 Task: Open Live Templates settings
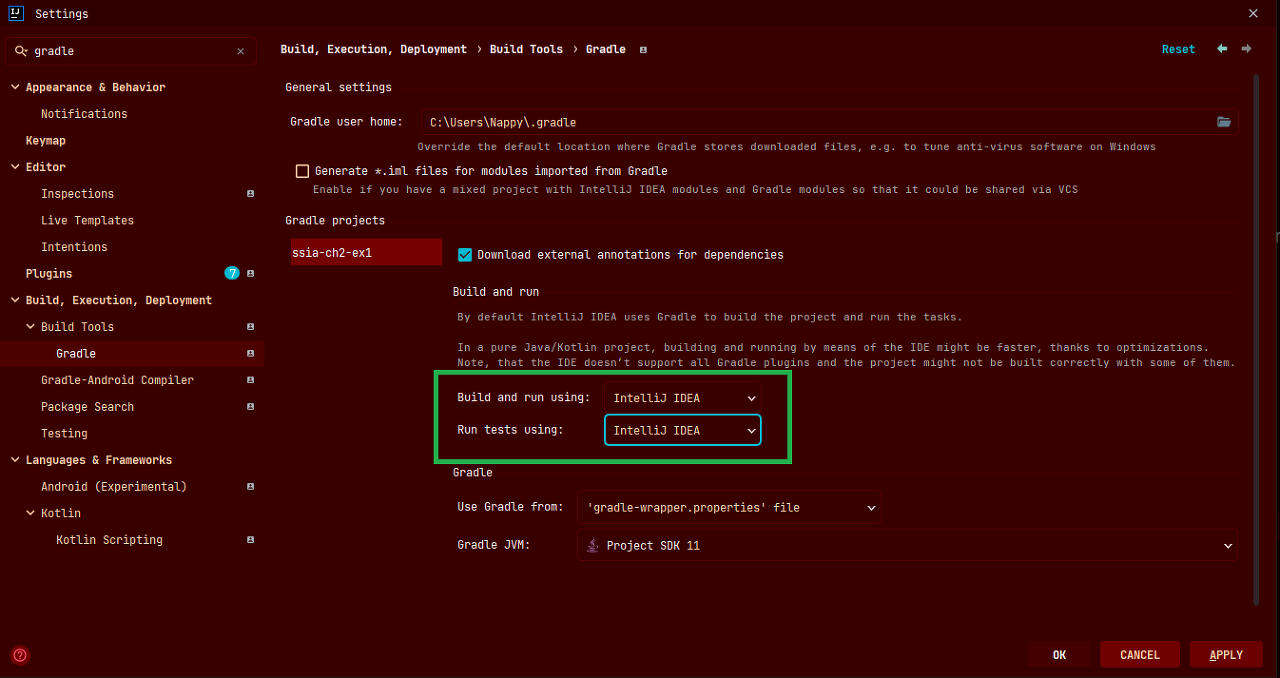coord(87,221)
